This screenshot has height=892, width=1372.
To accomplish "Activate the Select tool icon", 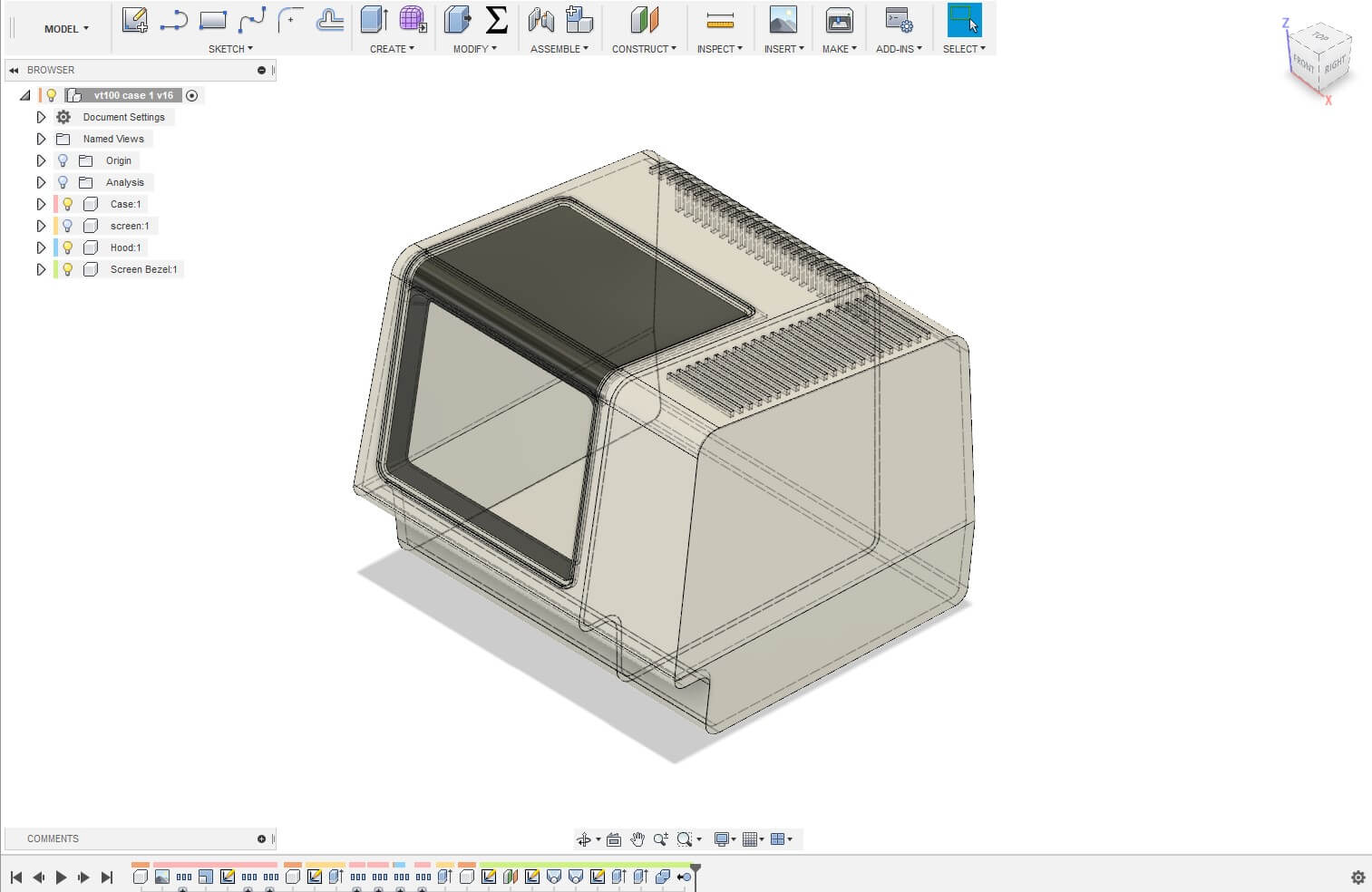I will click(x=964, y=20).
